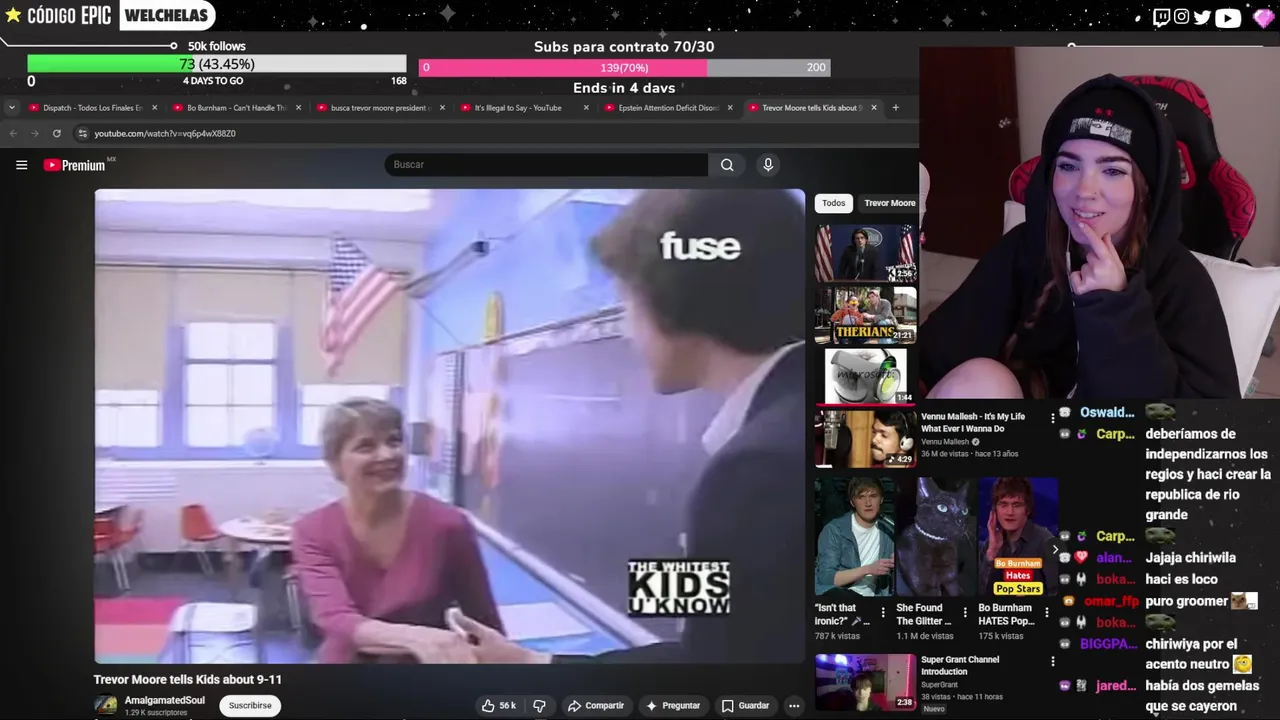The width and height of the screenshot is (1280, 720).
Task: Open options for She Found The Glitter short
Action: pos(964,613)
